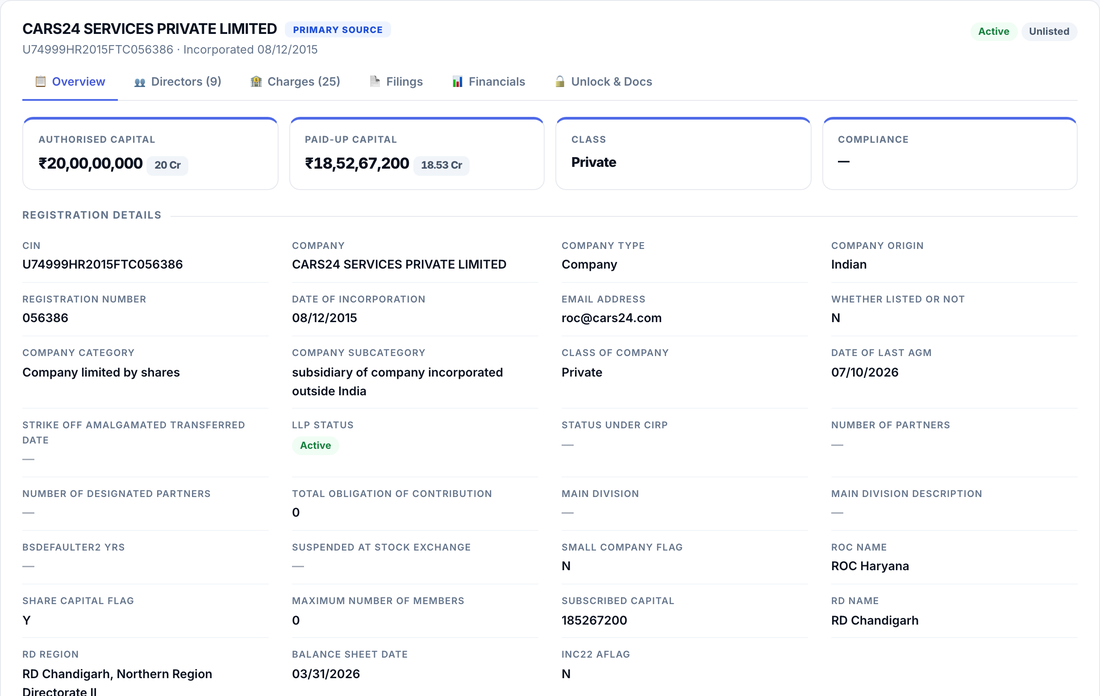Click Company limited by shares value

(101, 373)
